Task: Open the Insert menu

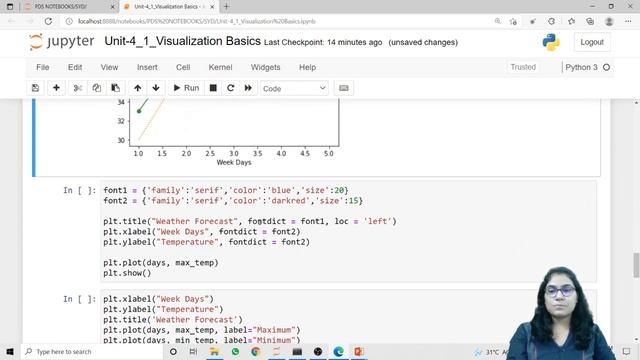Action: 147,67
